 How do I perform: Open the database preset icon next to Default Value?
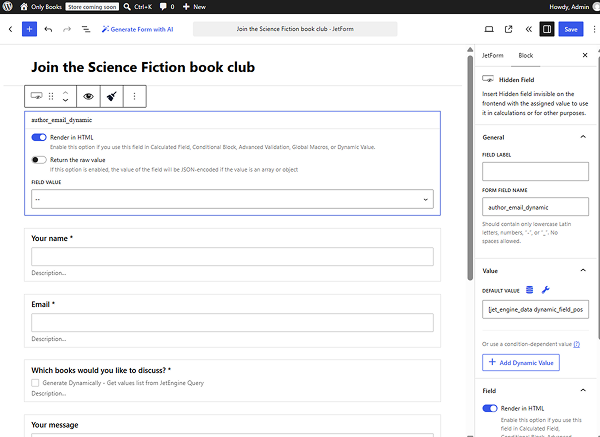pos(530,290)
